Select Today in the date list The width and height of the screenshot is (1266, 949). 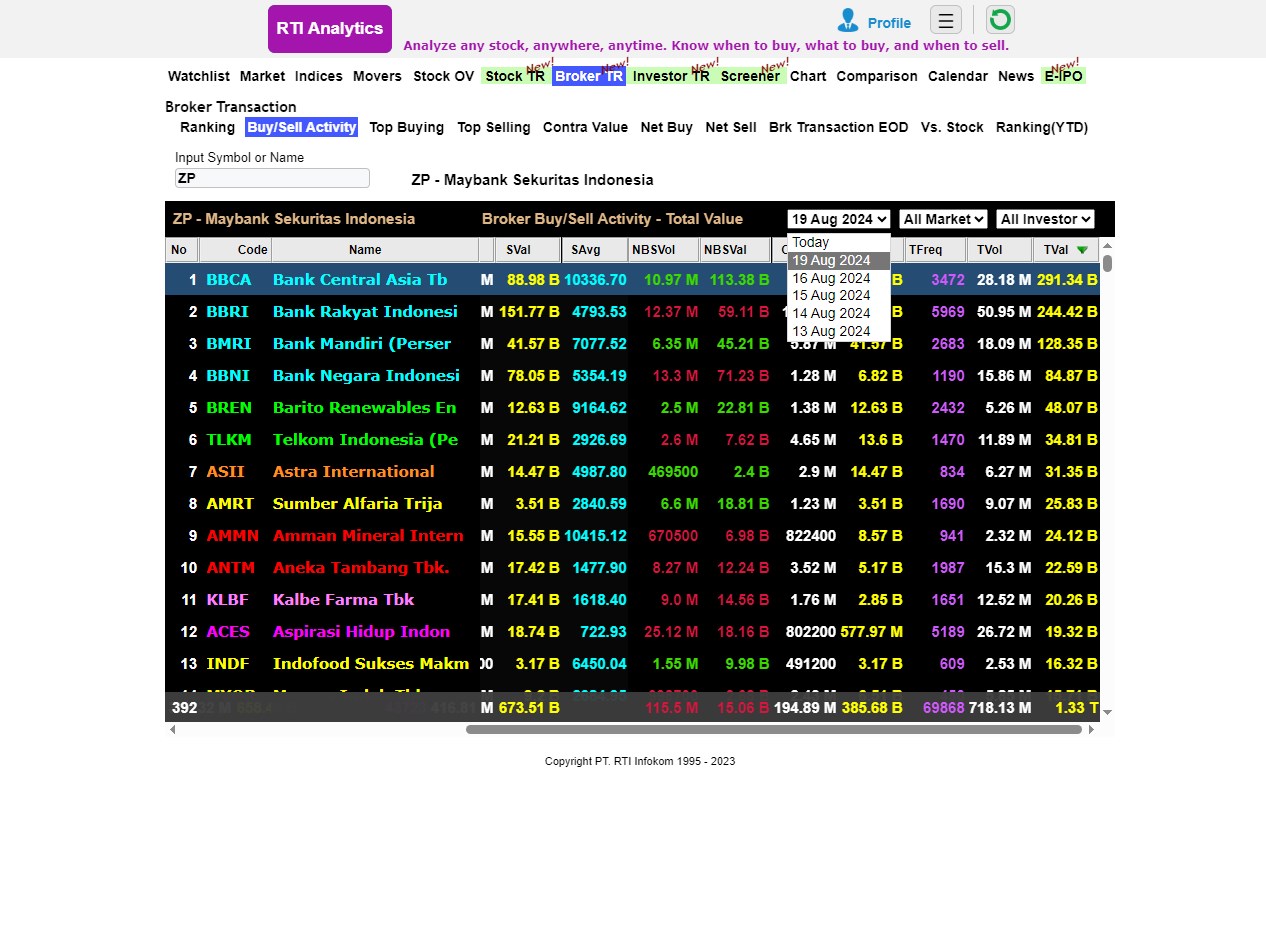point(839,242)
